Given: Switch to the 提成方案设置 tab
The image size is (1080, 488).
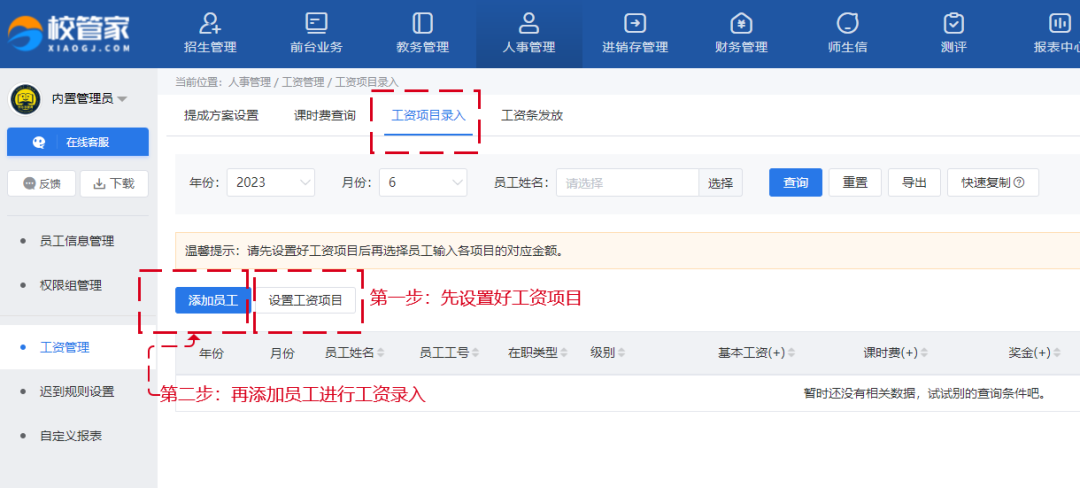Looking at the screenshot, I should (221, 115).
